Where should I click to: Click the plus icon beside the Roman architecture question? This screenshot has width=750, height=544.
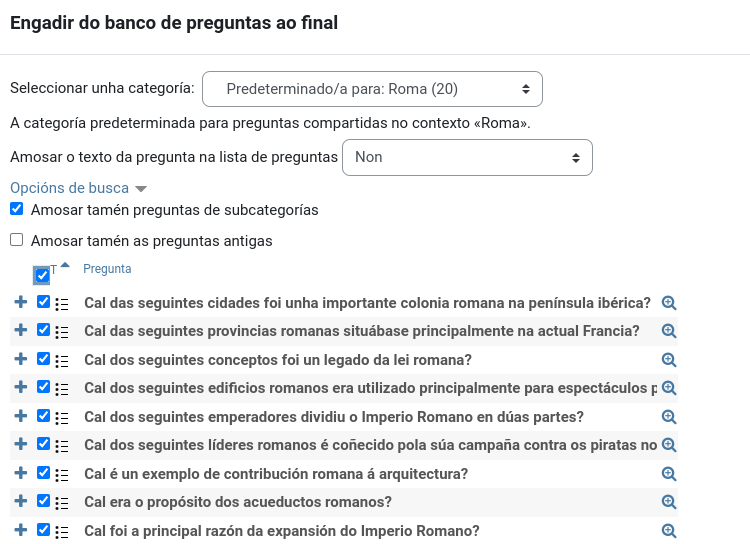click(20, 473)
